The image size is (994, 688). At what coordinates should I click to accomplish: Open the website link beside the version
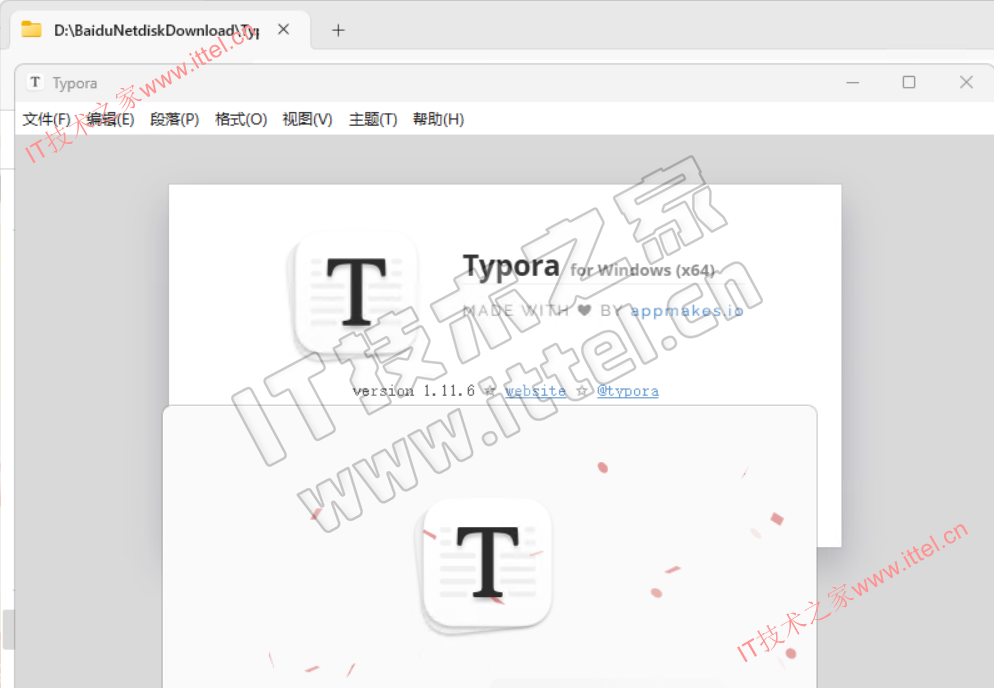click(x=535, y=391)
